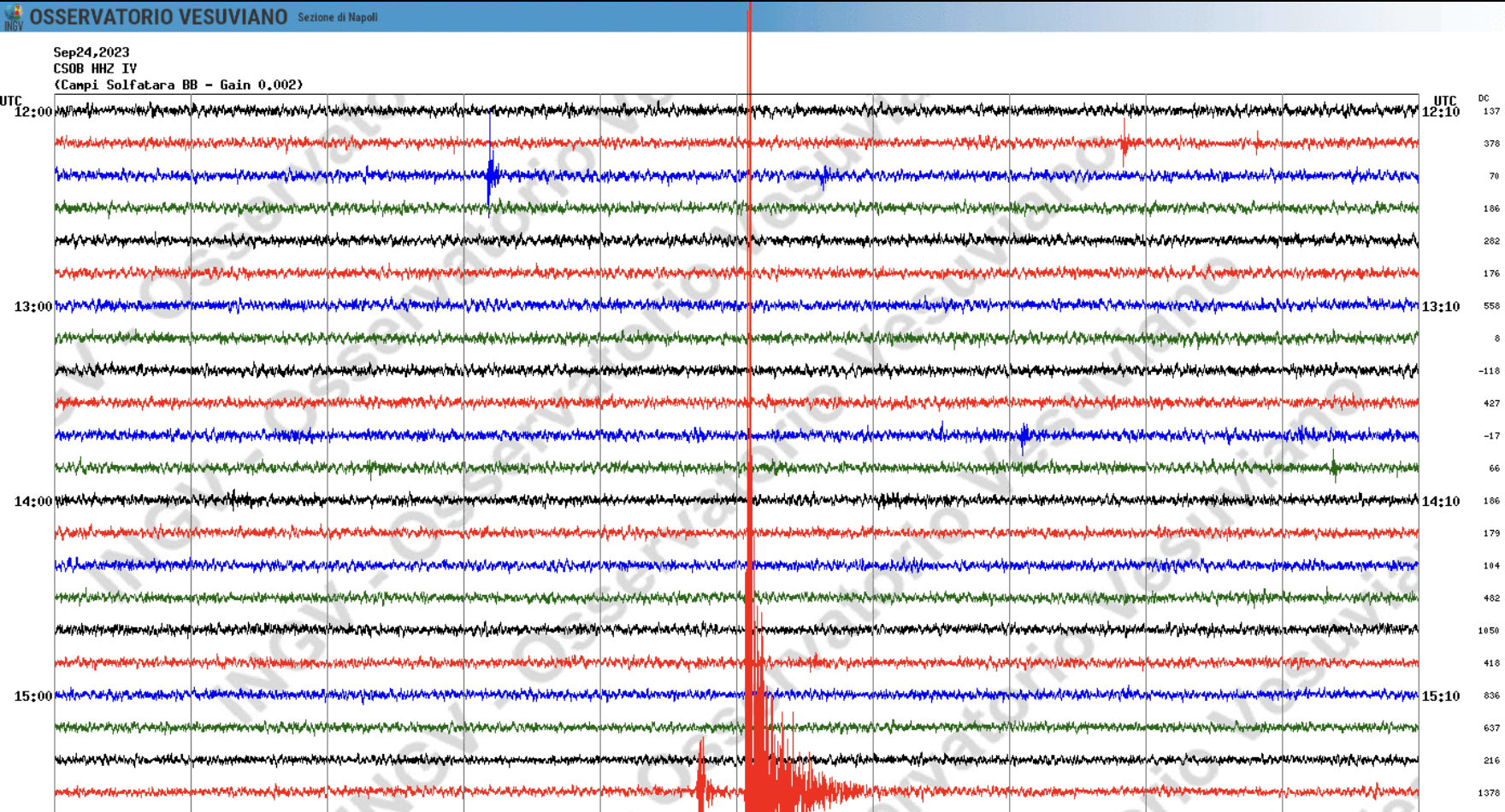This screenshot has height=812, width=1505.
Task: Select the date text 'Sep24,2023'
Action: point(91,52)
